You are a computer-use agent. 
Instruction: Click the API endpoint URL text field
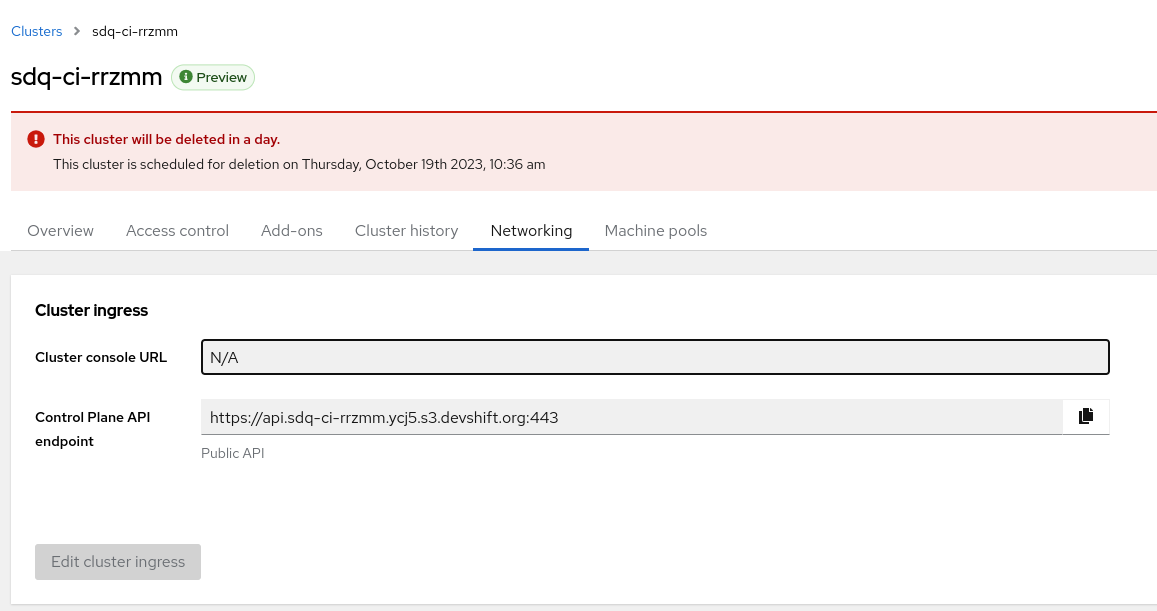(631, 417)
